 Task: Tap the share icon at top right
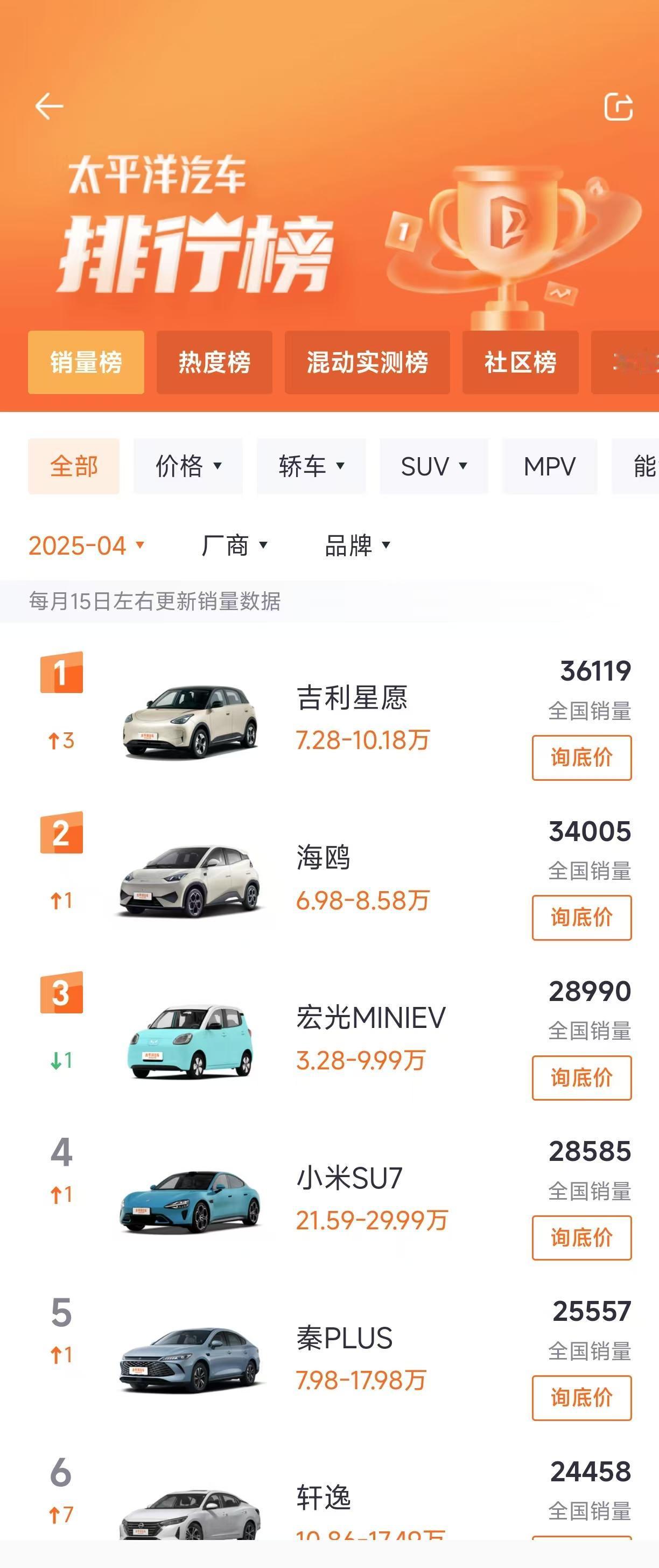point(618,107)
